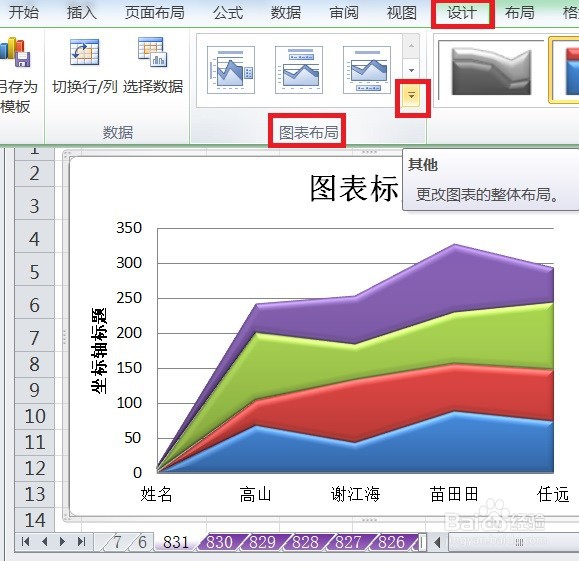Screen dimensions: 579x561
Task: Switch to the 页面布局 tab
Action: point(155,13)
